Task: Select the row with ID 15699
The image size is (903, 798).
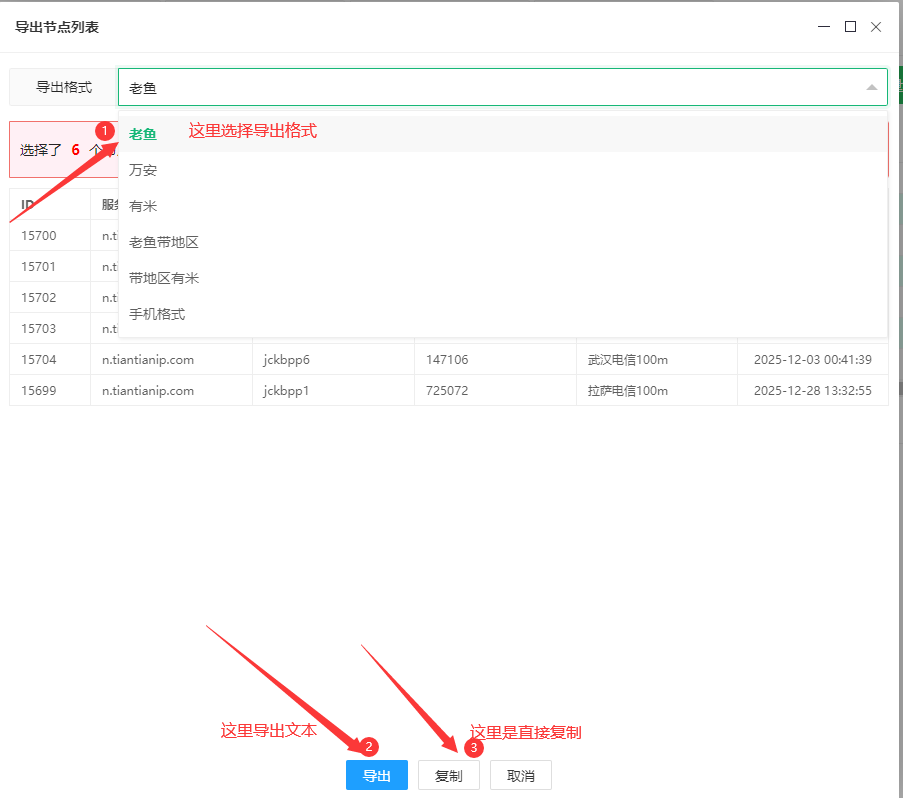Action: pyautogui.click(x=39, y=390)
